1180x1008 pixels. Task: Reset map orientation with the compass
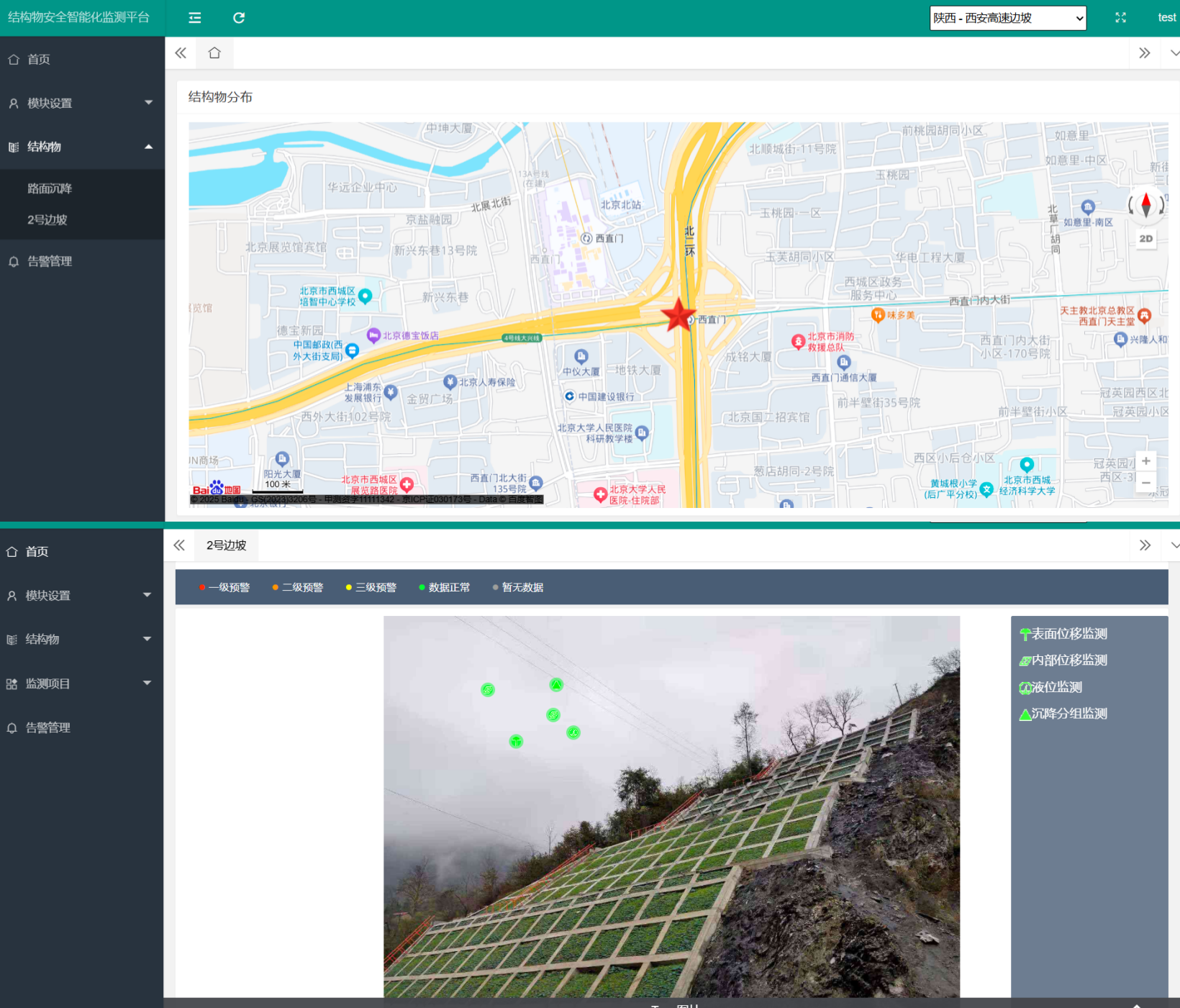pyautogui.click(x=1146, y=205)
